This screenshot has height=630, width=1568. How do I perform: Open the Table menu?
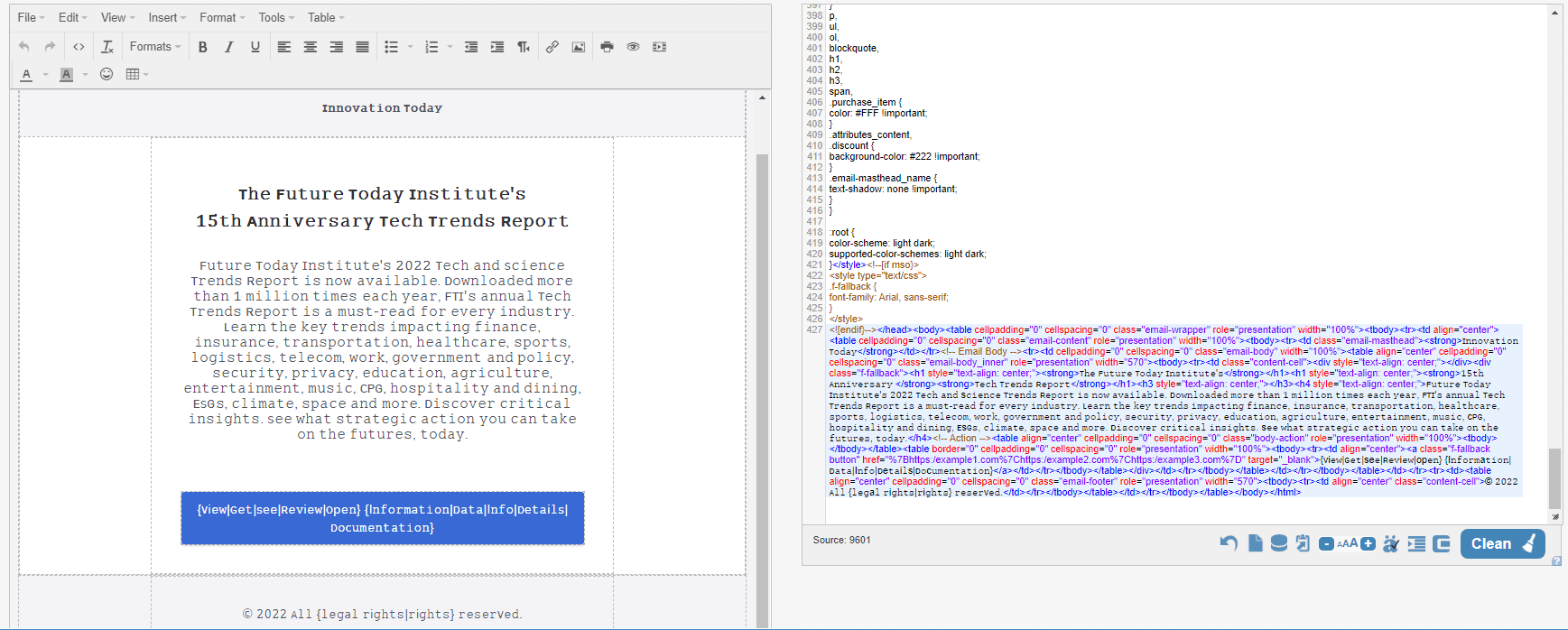pos(326,17)
